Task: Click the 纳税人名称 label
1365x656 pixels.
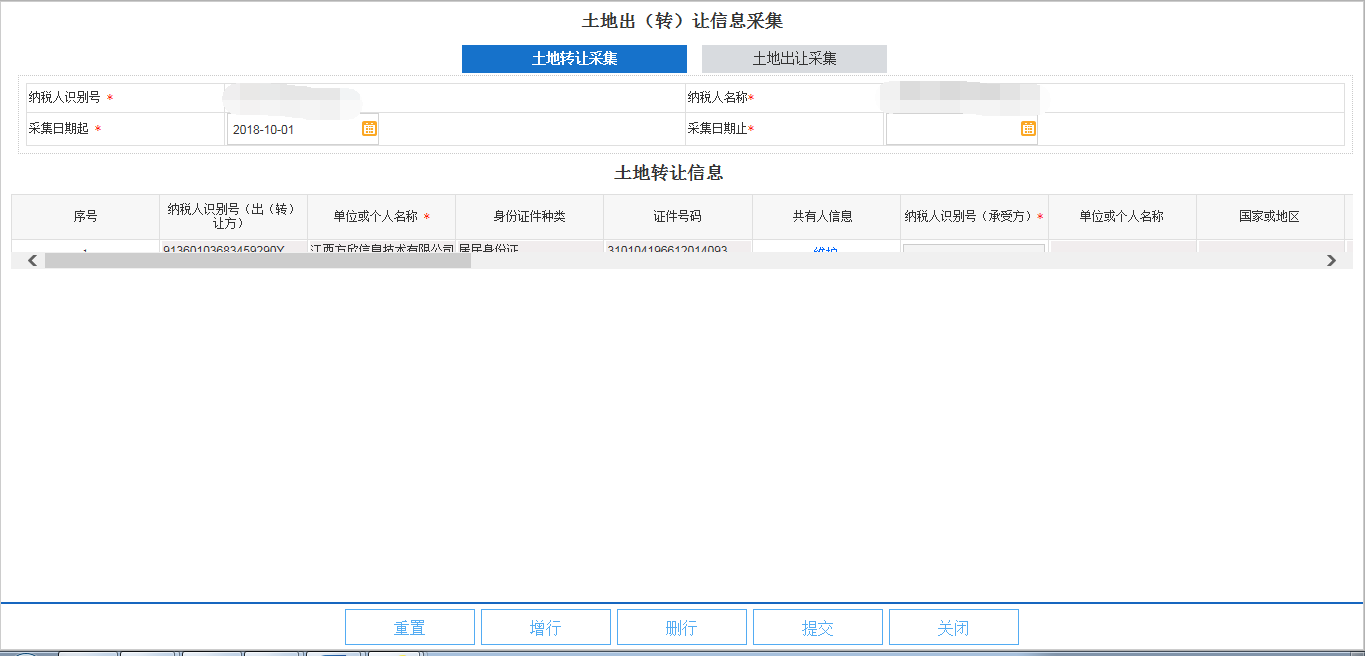Action: 720,98
